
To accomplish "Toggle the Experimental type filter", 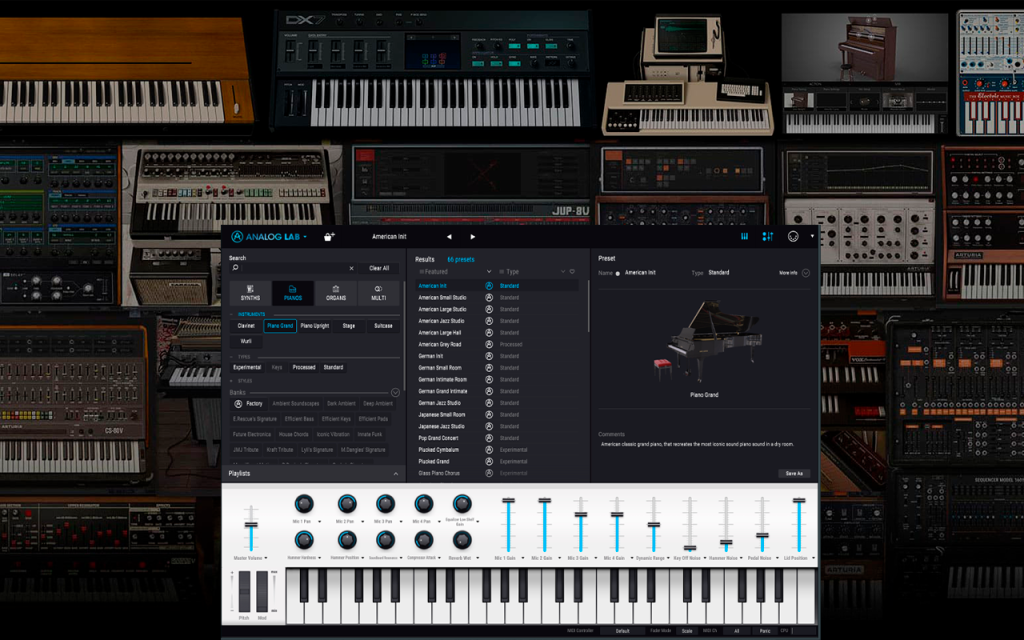I will [x=247, y=368].
